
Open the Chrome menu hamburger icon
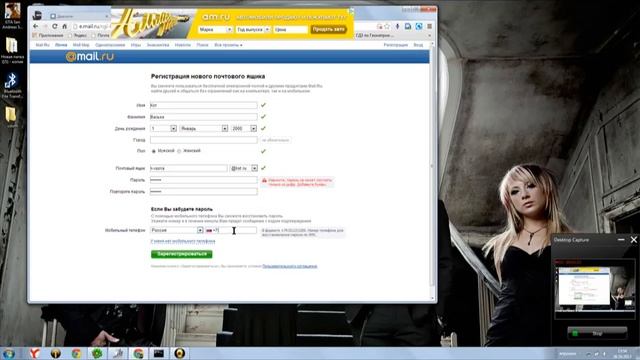429,26
